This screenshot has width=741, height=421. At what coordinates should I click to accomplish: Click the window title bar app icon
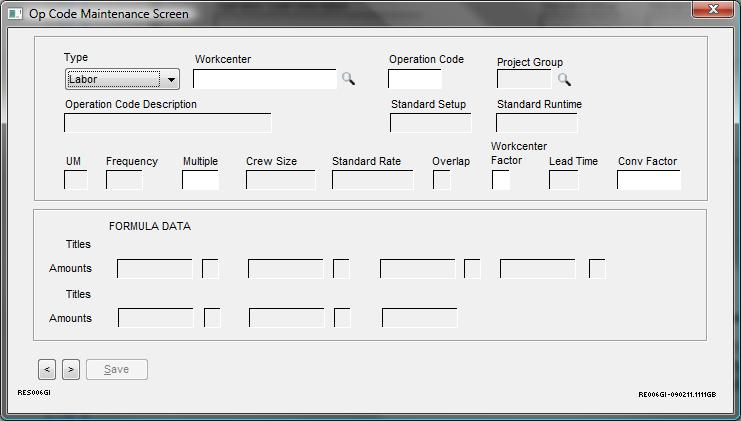point(15,14)
